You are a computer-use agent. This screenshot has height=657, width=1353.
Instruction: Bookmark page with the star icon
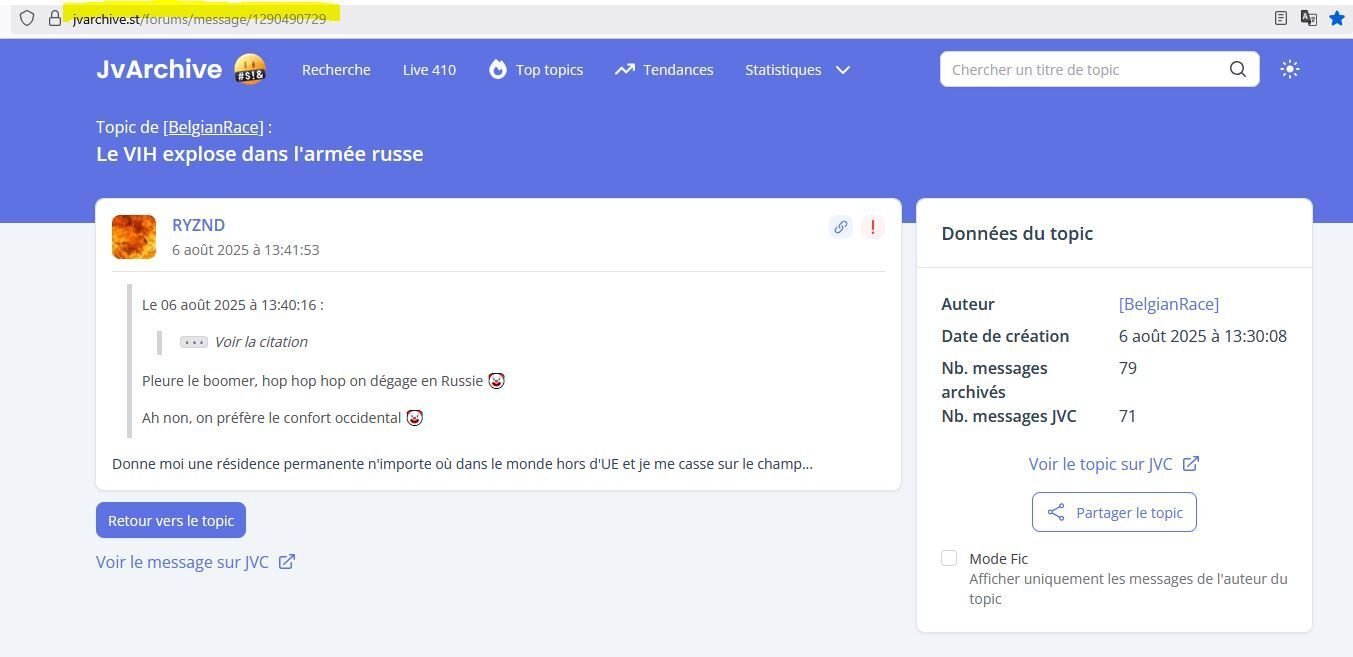[x=1336, y=18]
